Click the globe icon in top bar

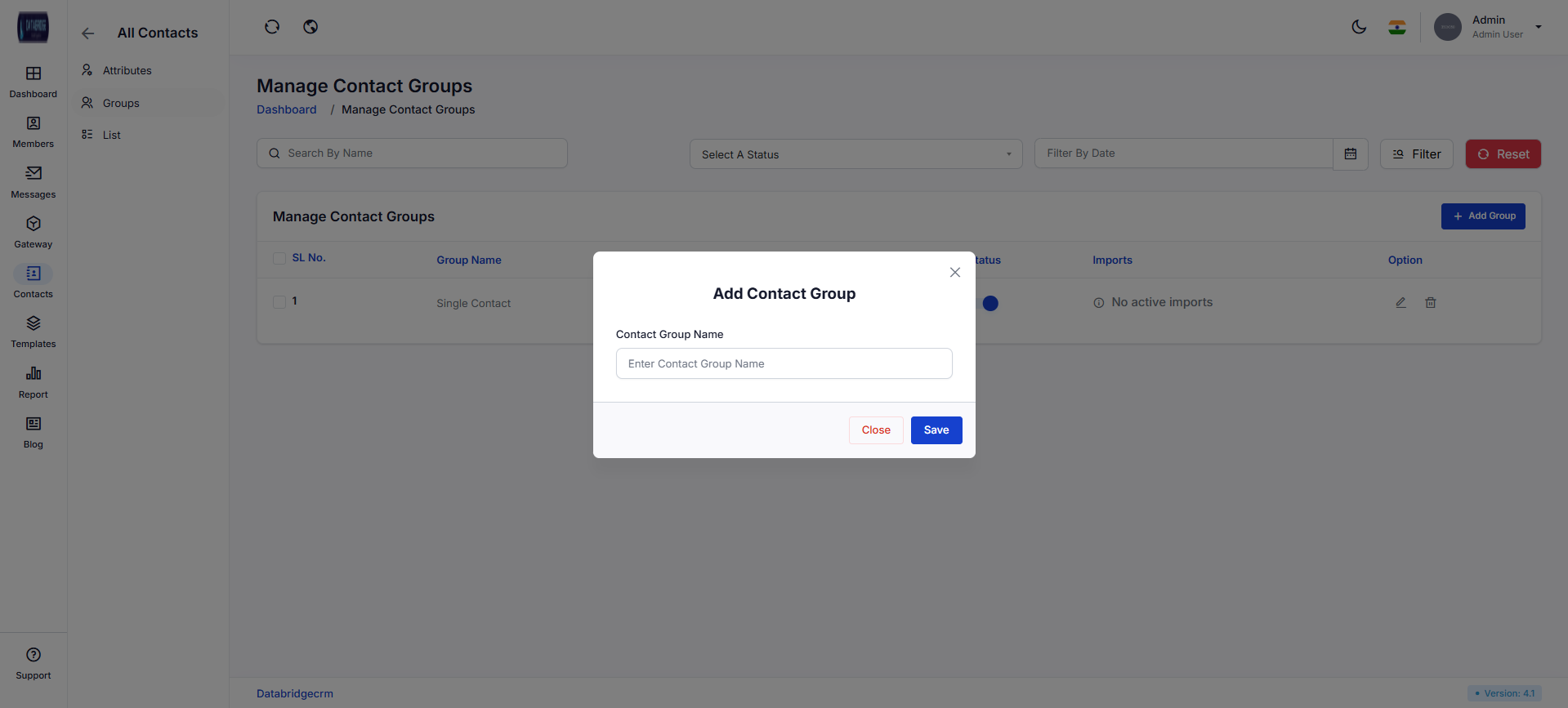[x=310, y=27]
